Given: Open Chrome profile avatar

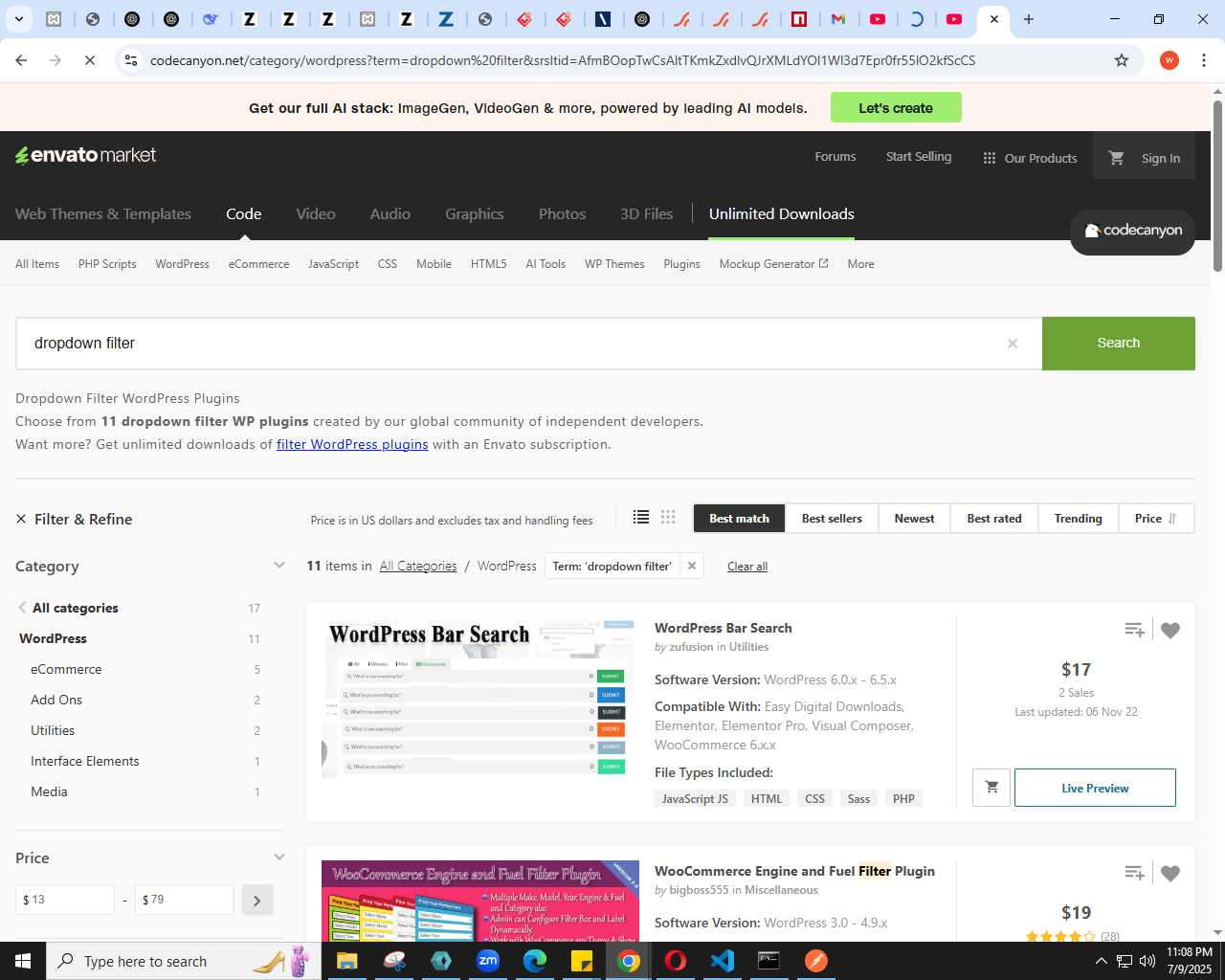Looking at the screenshot, I should (1169, 60).
